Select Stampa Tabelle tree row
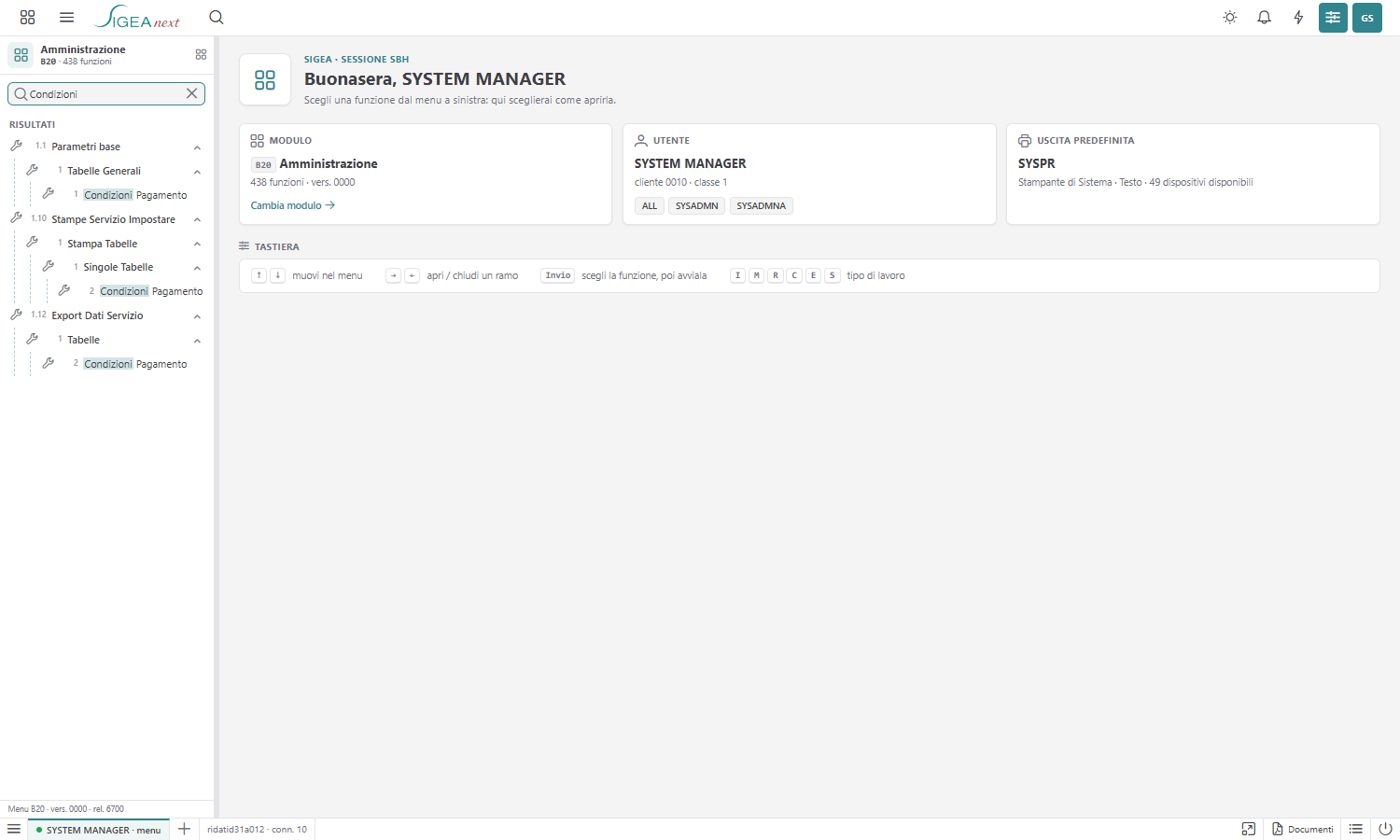 (x=114, y=244)
